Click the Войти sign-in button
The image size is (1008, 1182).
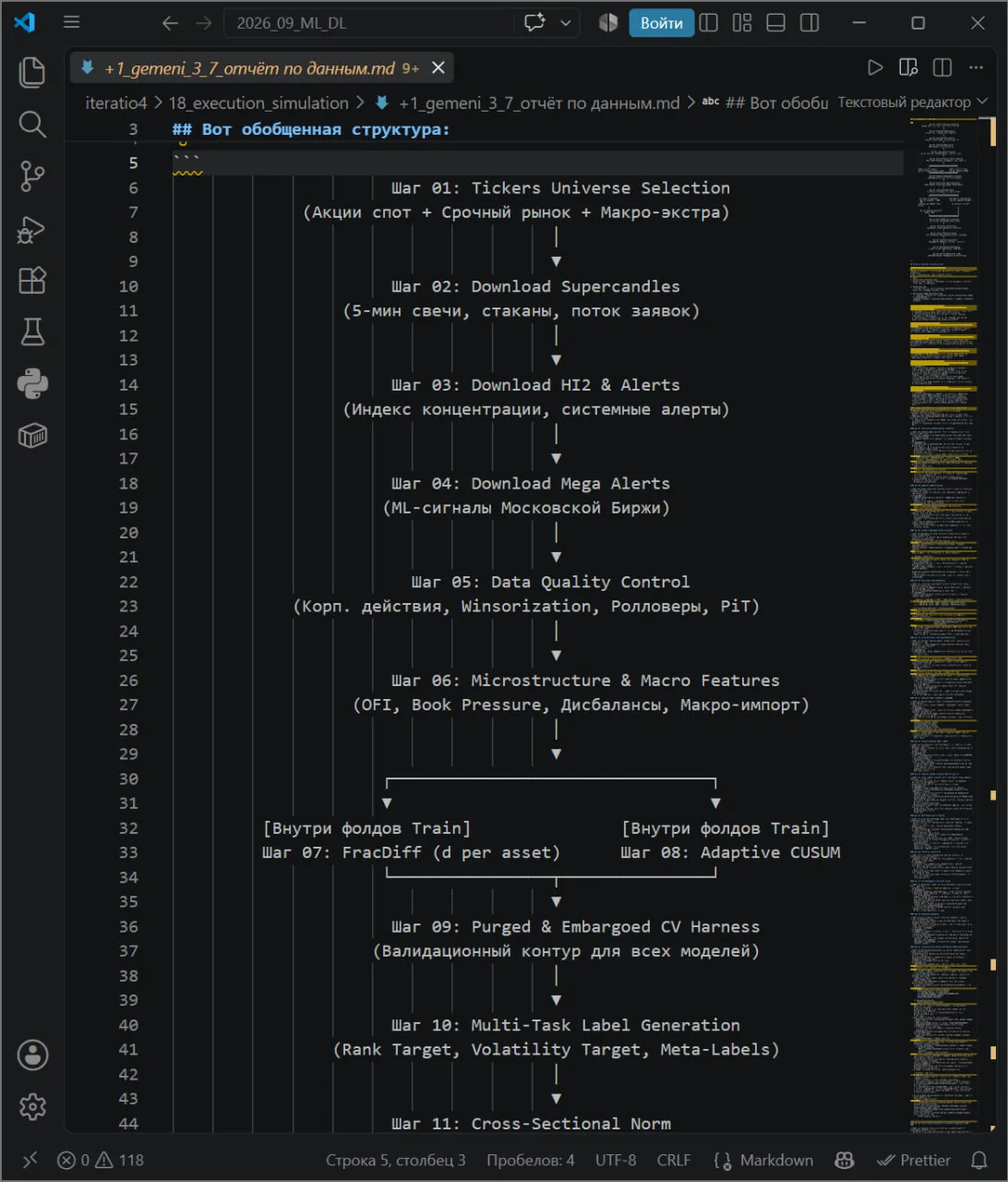(x=662, y=23)
